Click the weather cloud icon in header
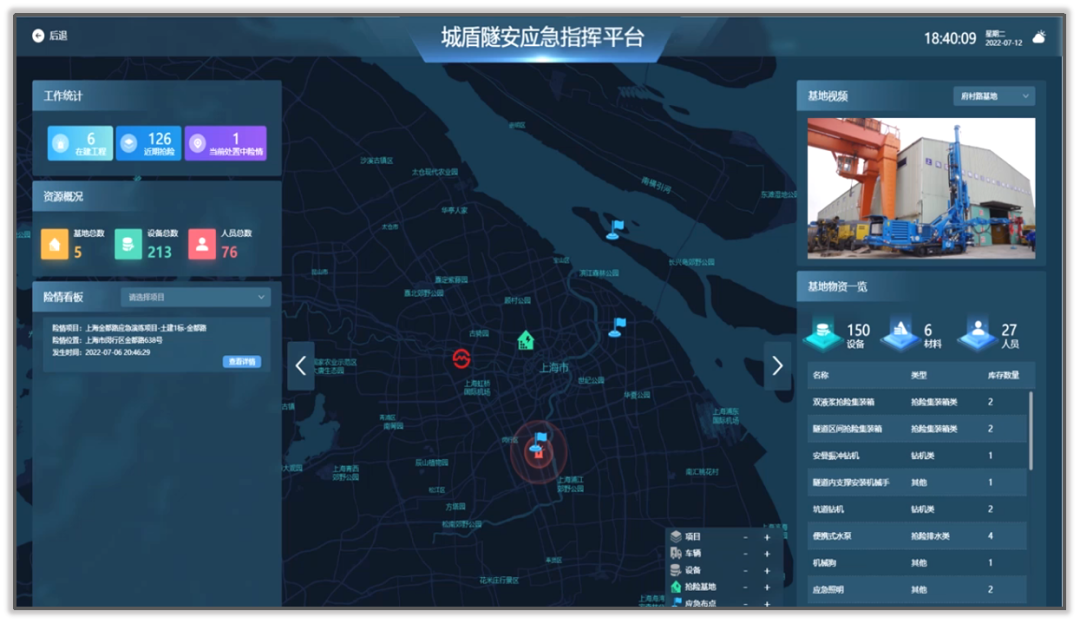 (x=1039, y=37)
